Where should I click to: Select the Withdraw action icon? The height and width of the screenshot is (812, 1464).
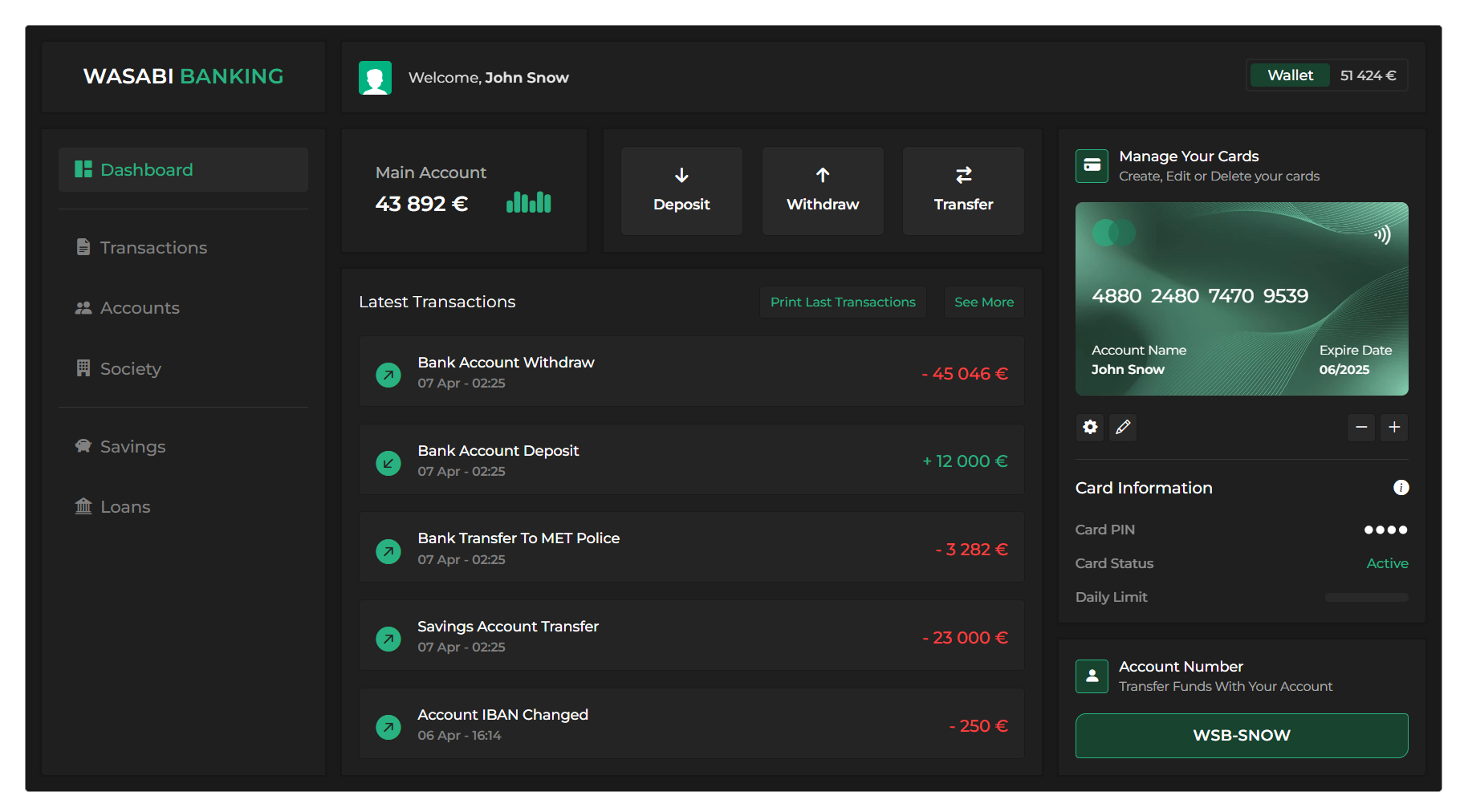[822, 175]
